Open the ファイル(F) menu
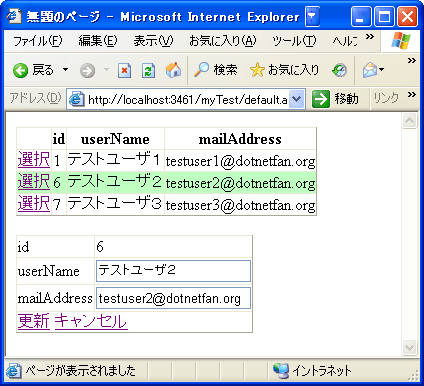This screenshot has width=424, height=386. pyautogui.click(x=38, y=41)
